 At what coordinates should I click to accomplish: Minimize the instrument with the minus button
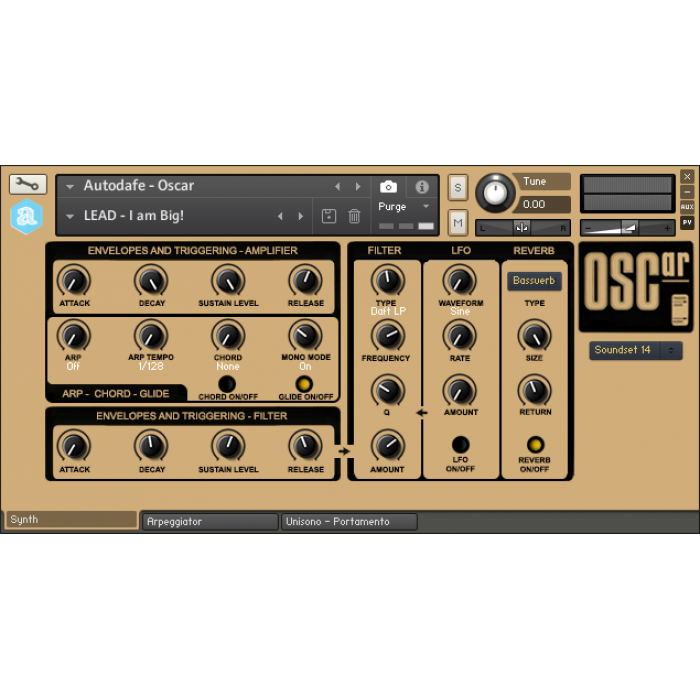(687, 192)
